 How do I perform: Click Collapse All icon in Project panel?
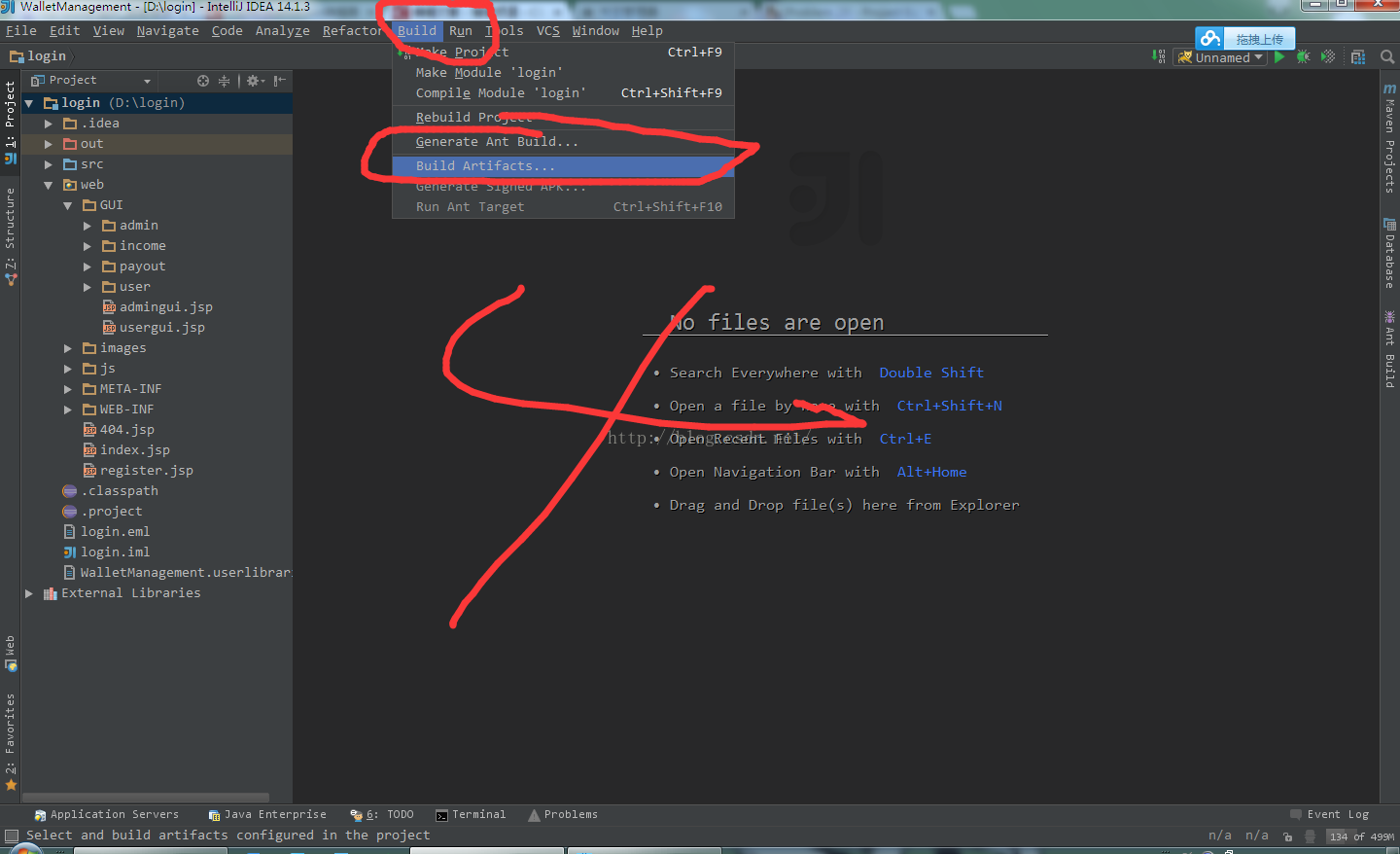point(224,81)
